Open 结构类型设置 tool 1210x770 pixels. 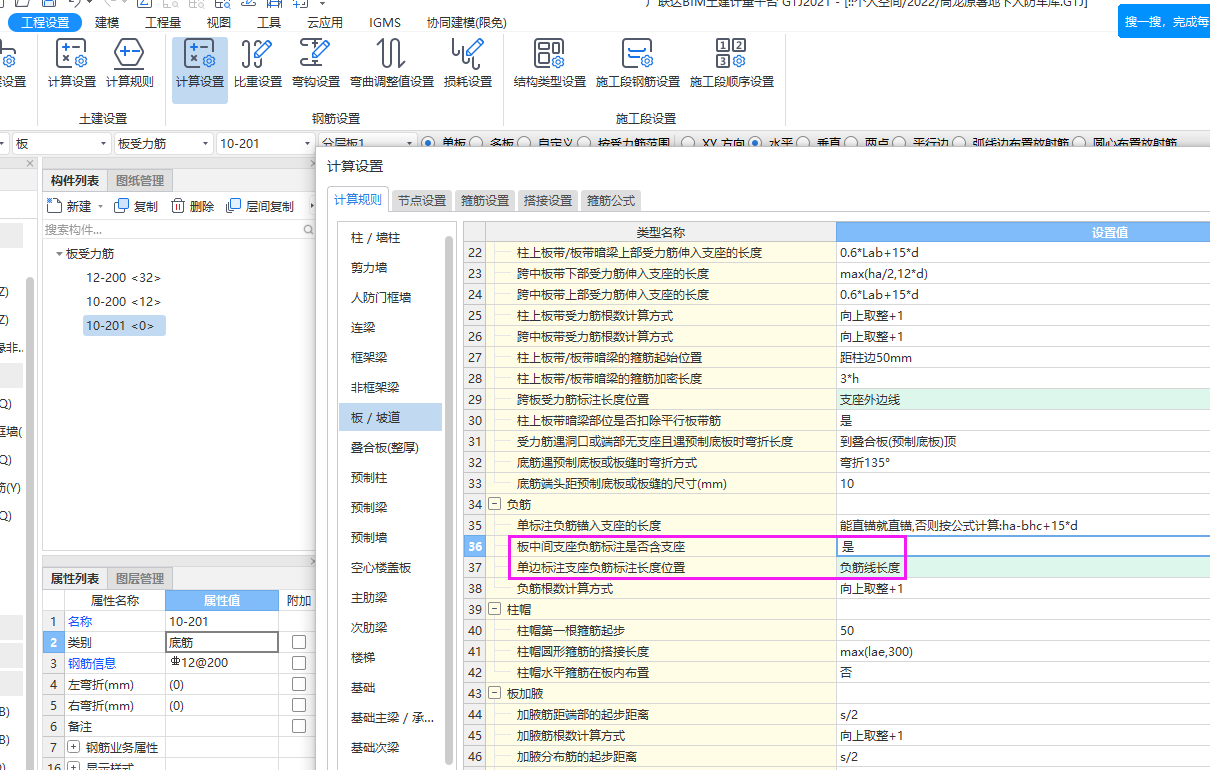click(549, 65)
